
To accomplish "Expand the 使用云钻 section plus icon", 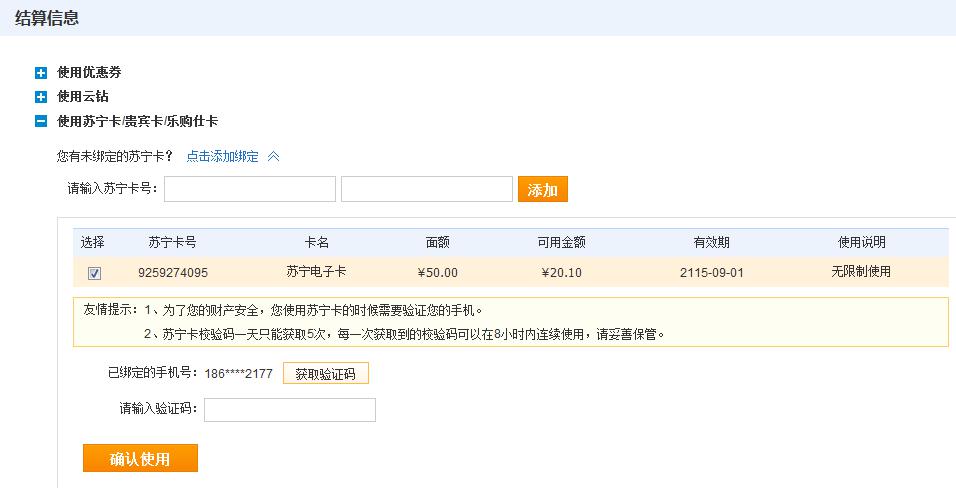I will [x=41, y=97].
